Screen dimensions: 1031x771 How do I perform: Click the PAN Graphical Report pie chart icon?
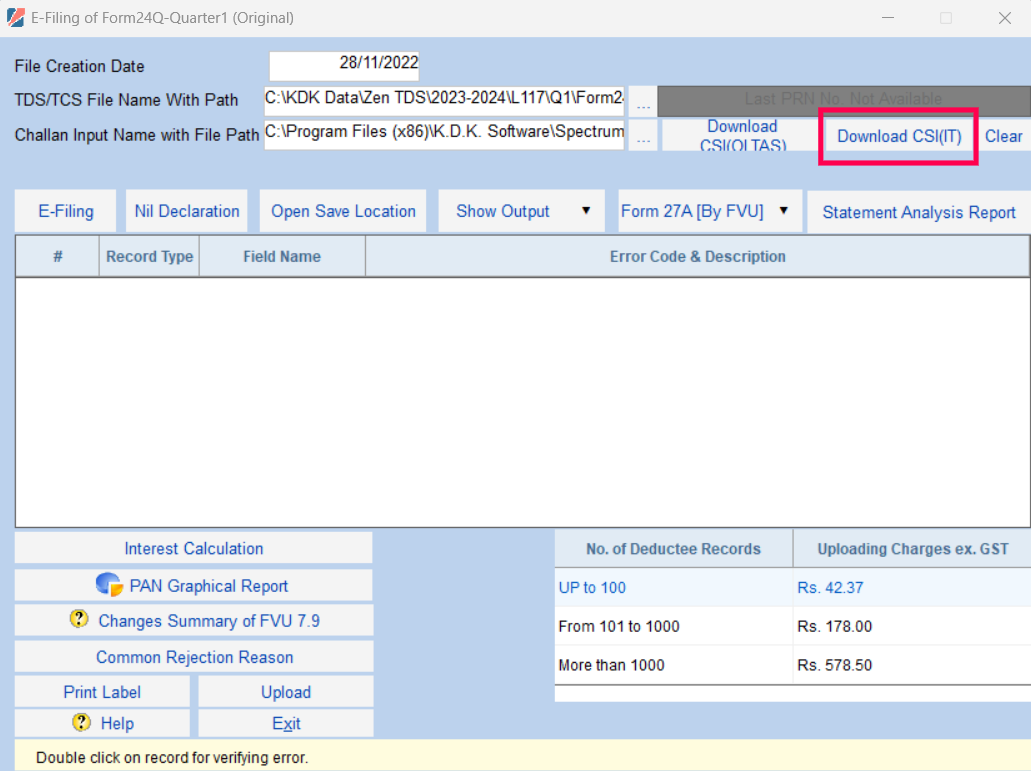[x=109, y=584]
